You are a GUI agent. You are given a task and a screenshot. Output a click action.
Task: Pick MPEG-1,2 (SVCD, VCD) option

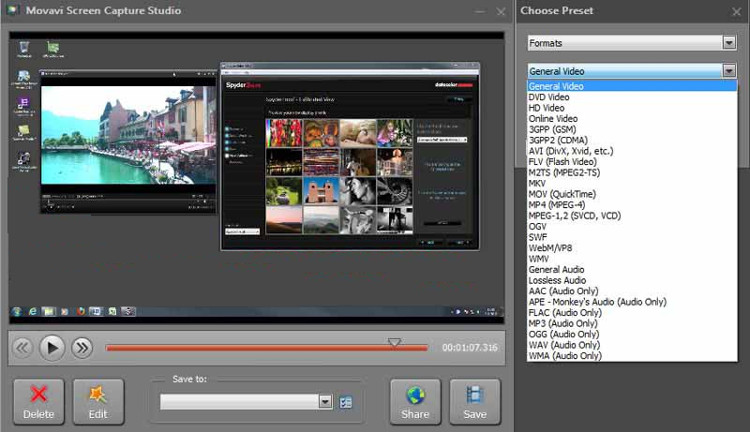(x=632, y=215)
